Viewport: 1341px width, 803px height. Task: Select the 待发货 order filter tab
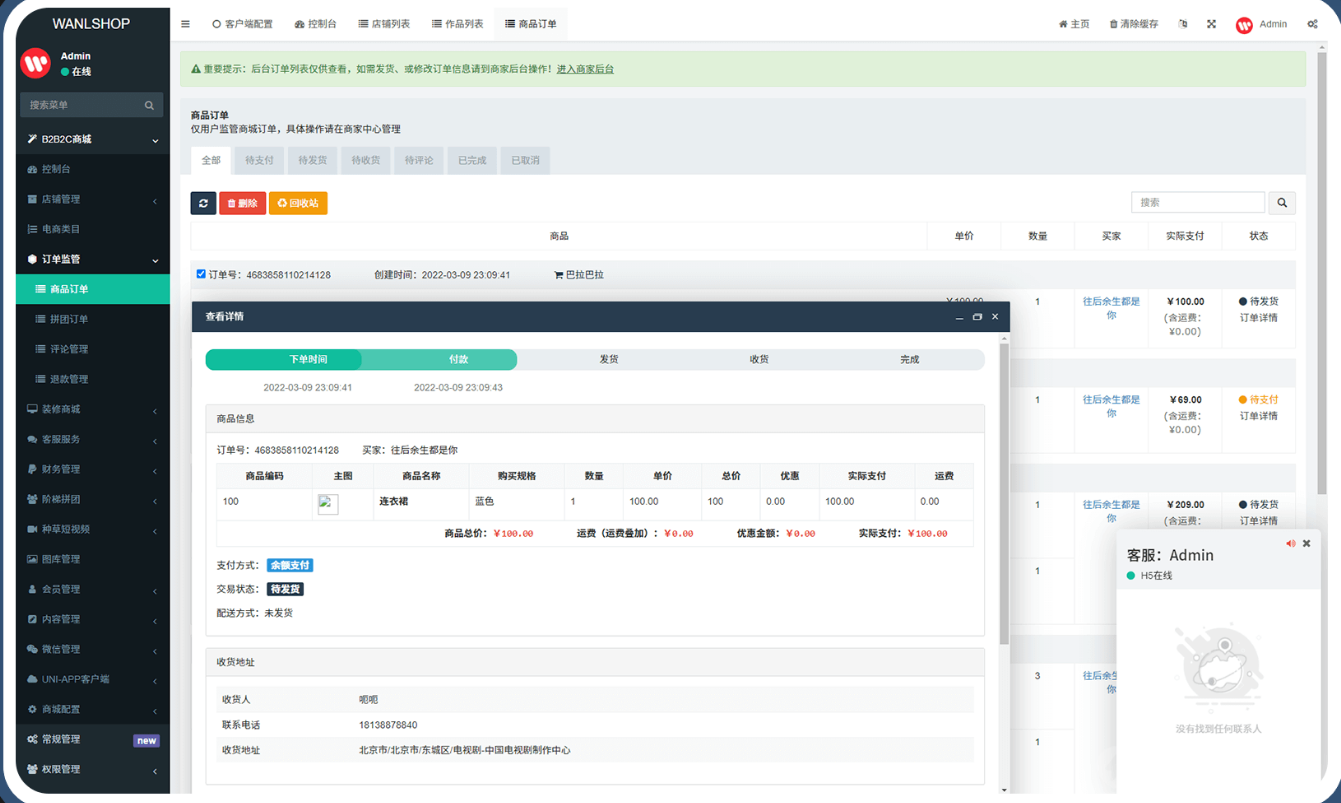(312, 160)
